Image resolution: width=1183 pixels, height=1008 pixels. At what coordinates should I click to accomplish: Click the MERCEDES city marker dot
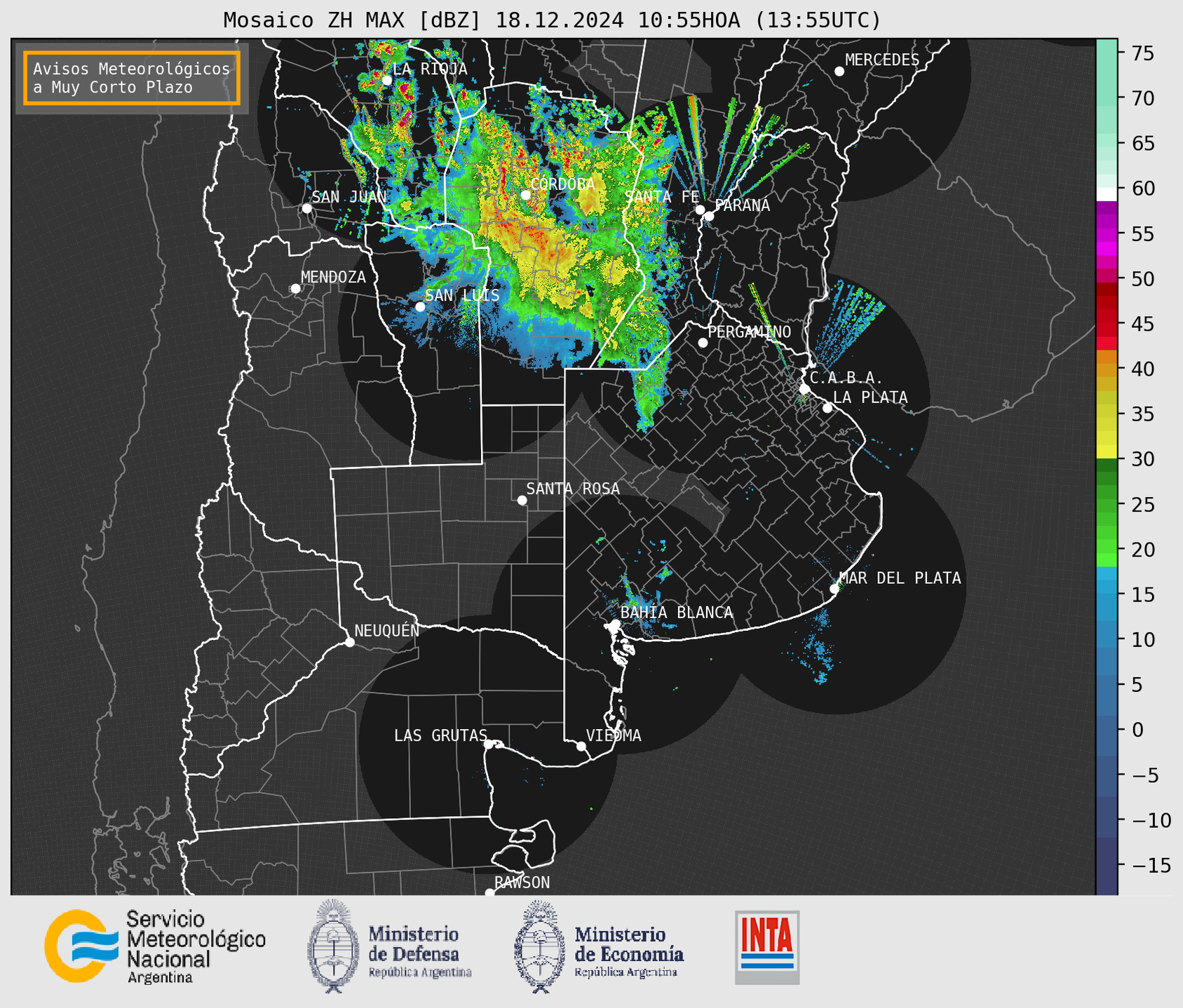tap(839, 71)
